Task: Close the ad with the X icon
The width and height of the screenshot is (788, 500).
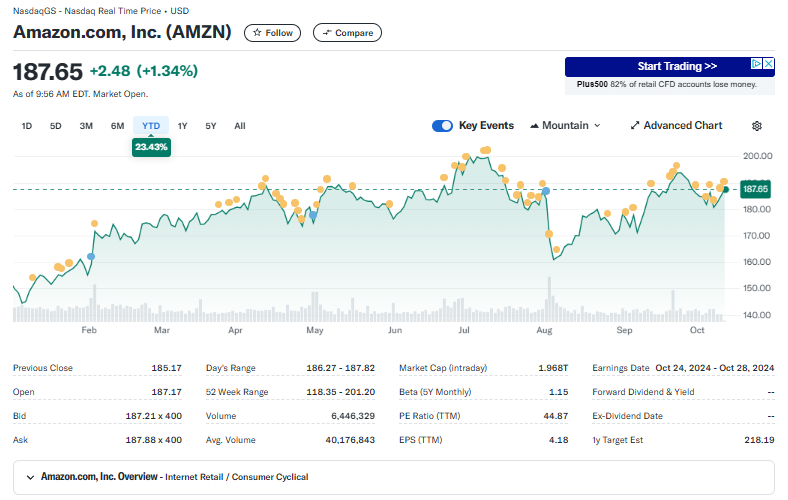Action: pyautogui.click(x=768, y=63)
